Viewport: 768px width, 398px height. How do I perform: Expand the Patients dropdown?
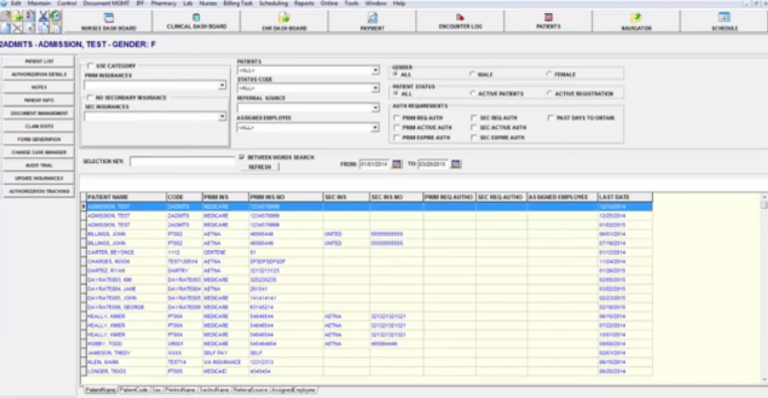[x=375, y=70]
